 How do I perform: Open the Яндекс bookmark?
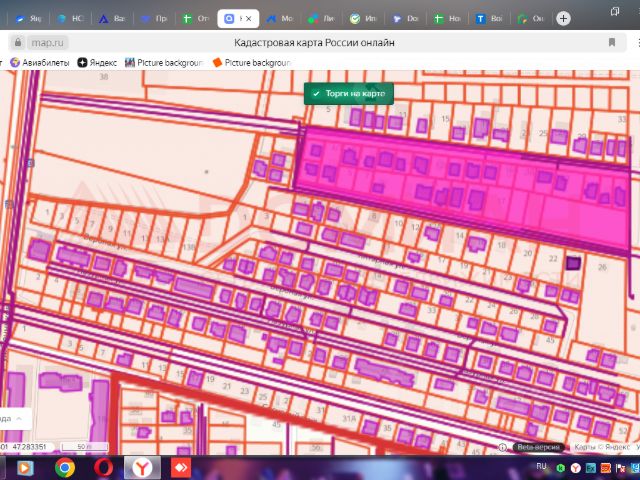tap(97, 62)
